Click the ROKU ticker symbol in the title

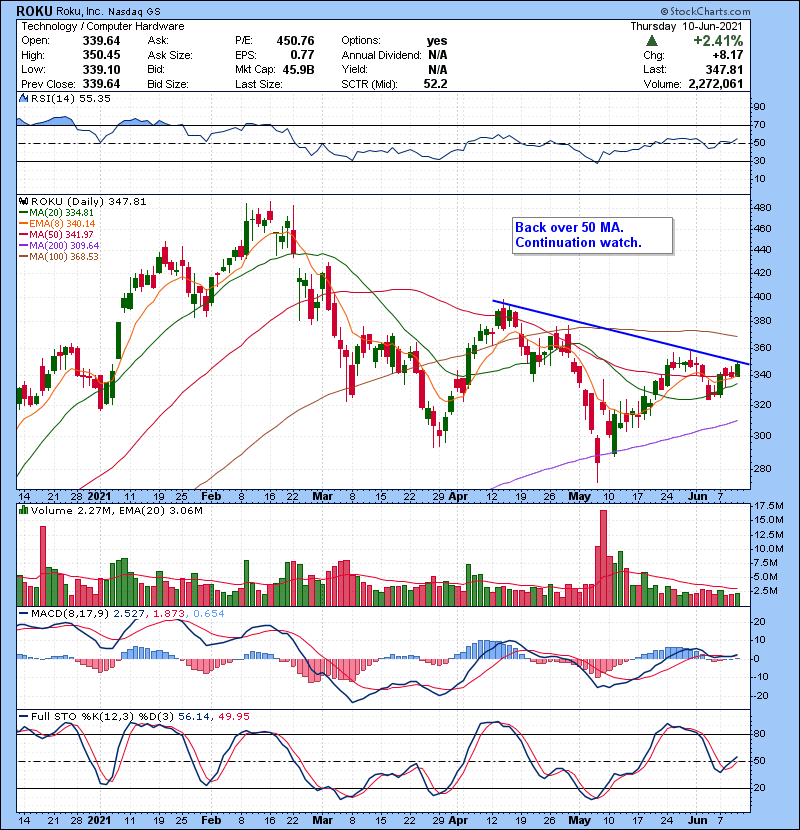point(34,11)
